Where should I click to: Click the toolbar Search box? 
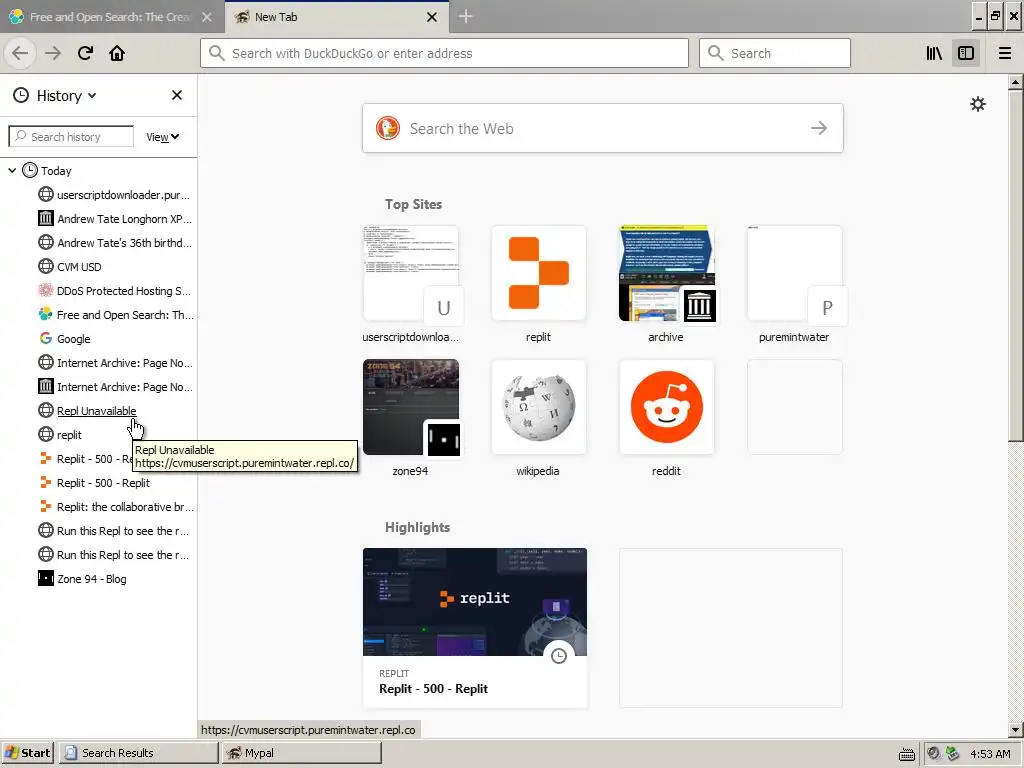coord(775,53)
